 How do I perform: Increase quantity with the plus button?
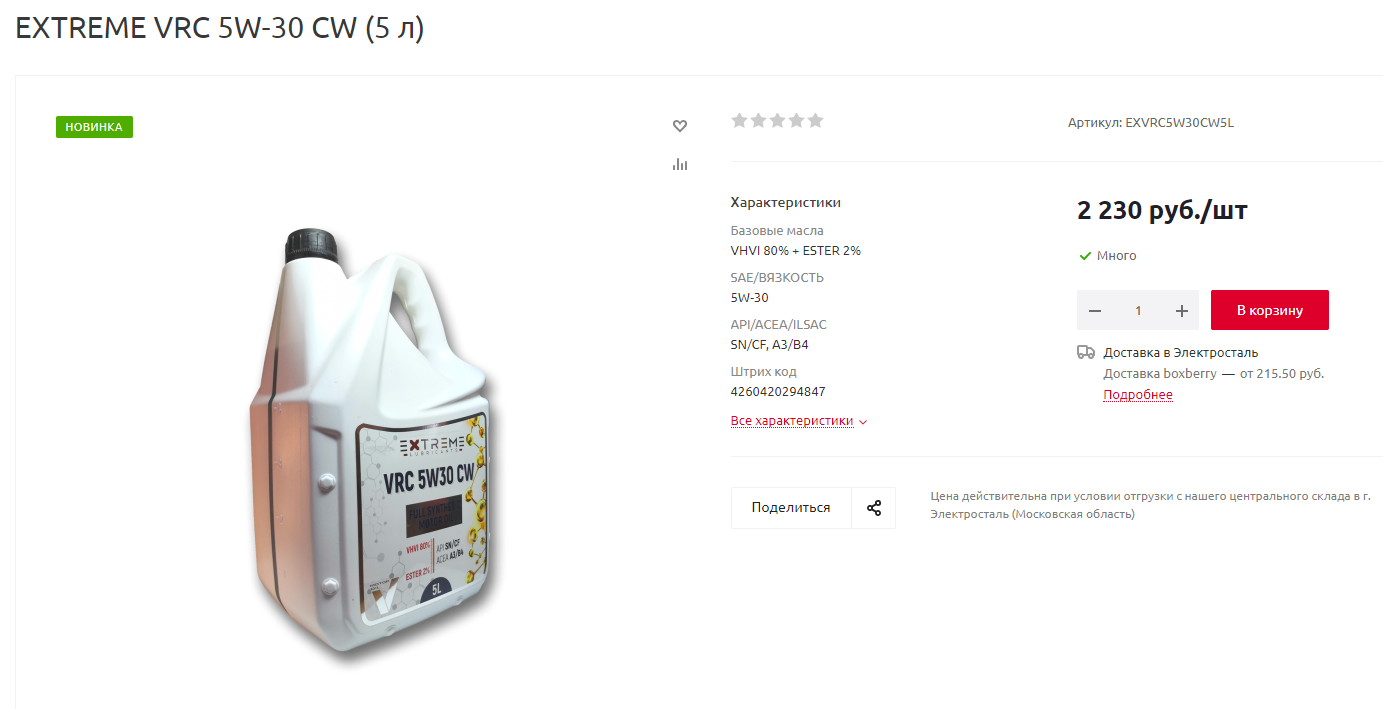point(1181,311)
